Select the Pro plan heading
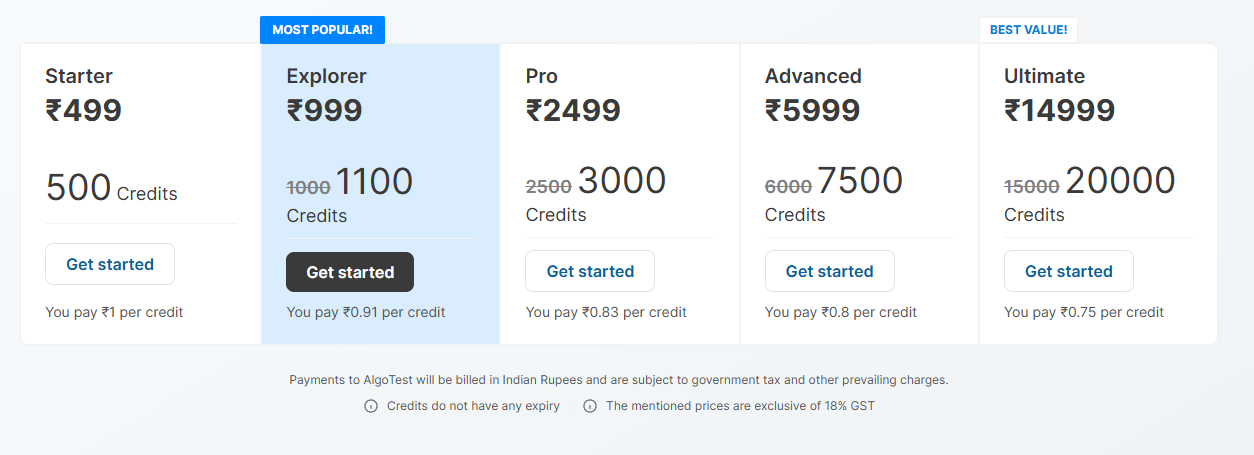This screenshot has width=1254, height=455. pos(541,76)
